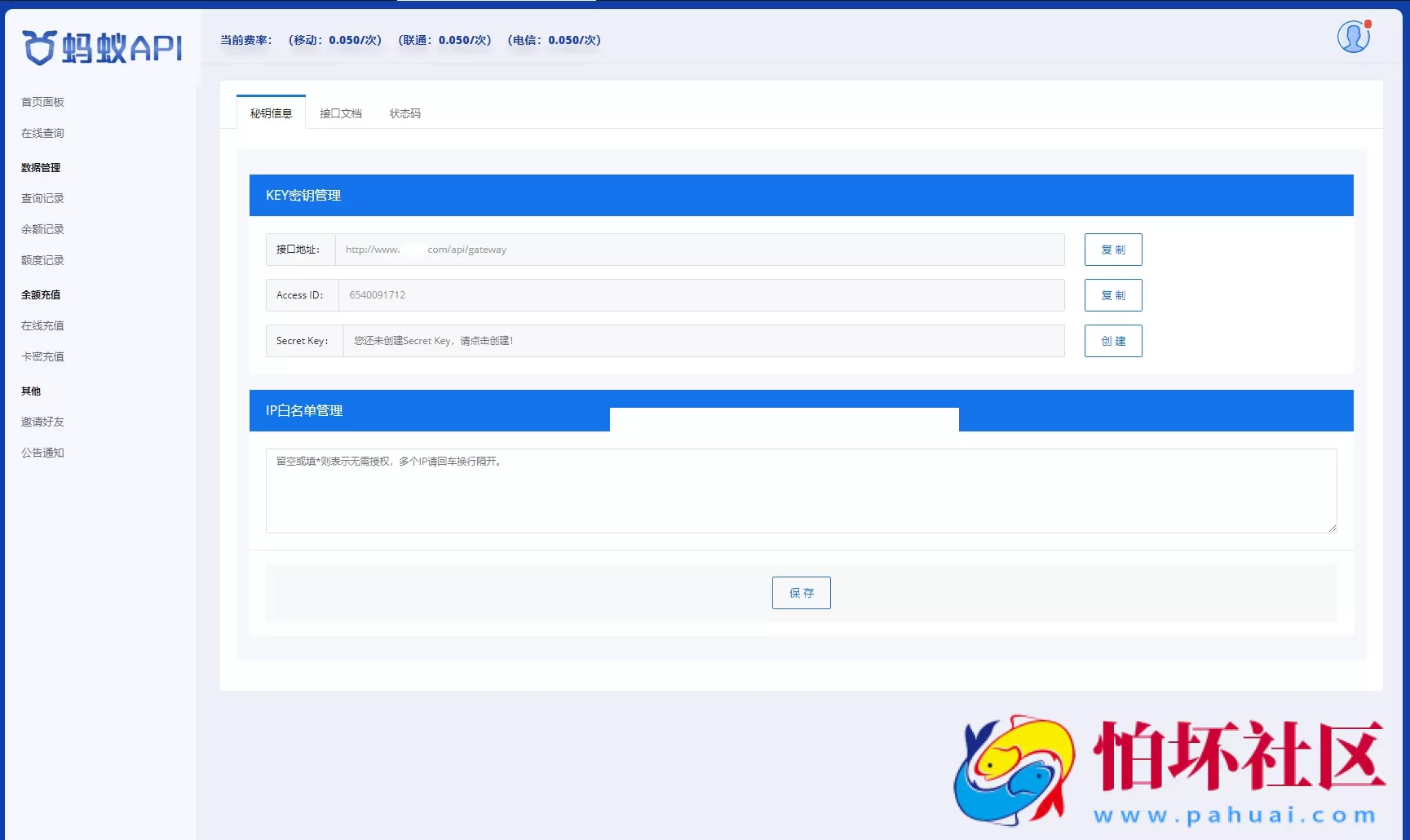Open 在线充值 under 余额充值
1410x840 pixels.
[x=42, y=325]
